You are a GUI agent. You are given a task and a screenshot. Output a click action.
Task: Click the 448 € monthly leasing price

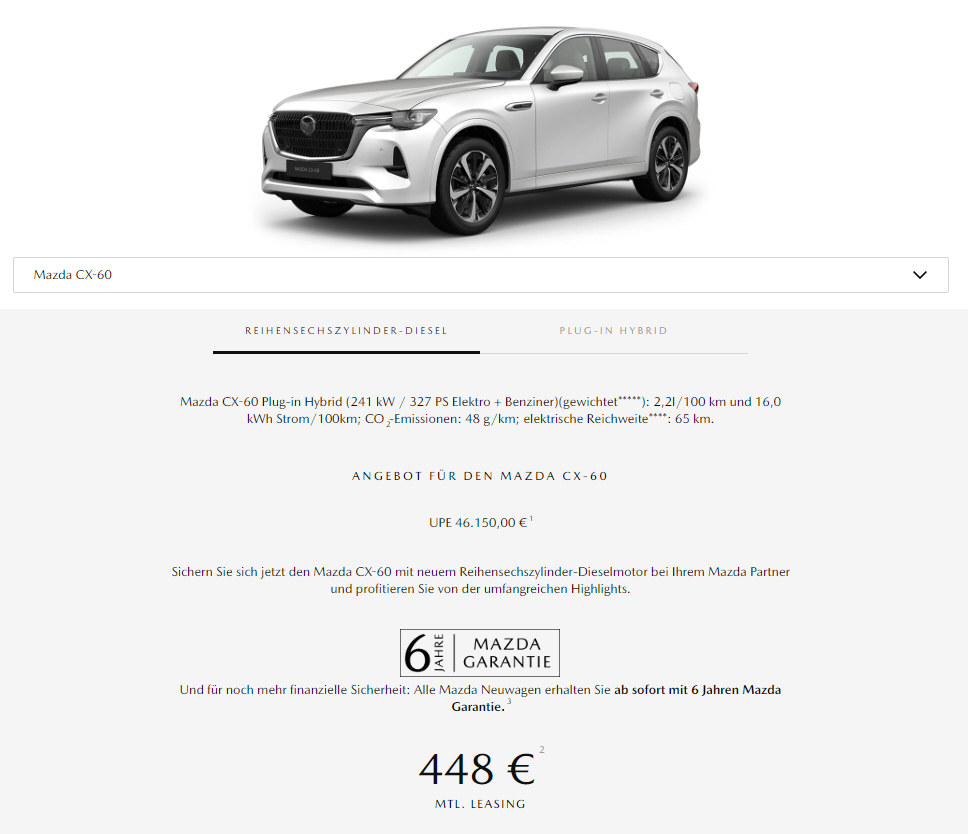[477, 769]
